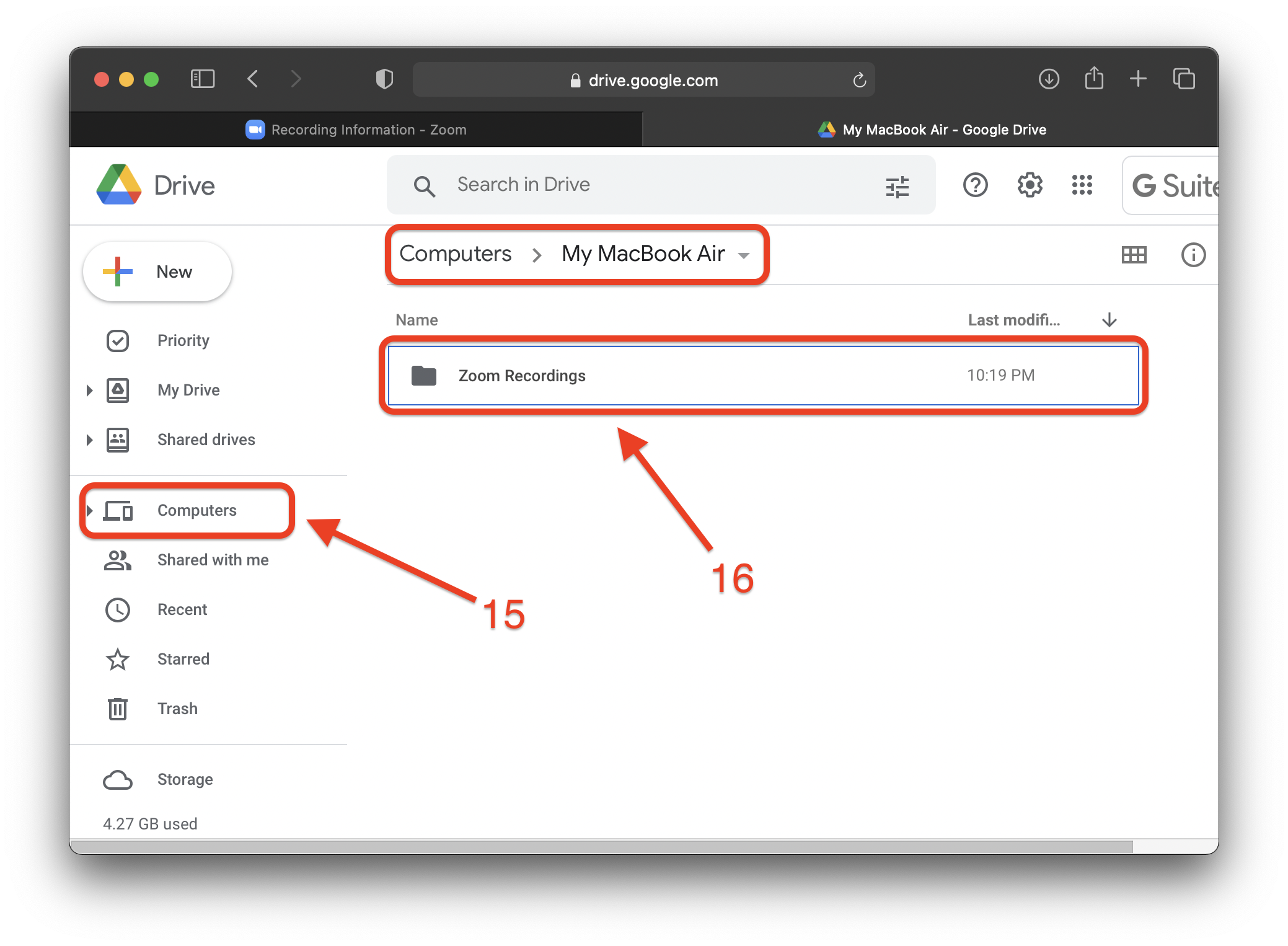1288x946 pixels.
Task: Open Starred in the sidebar
Action: click(183, 659)
